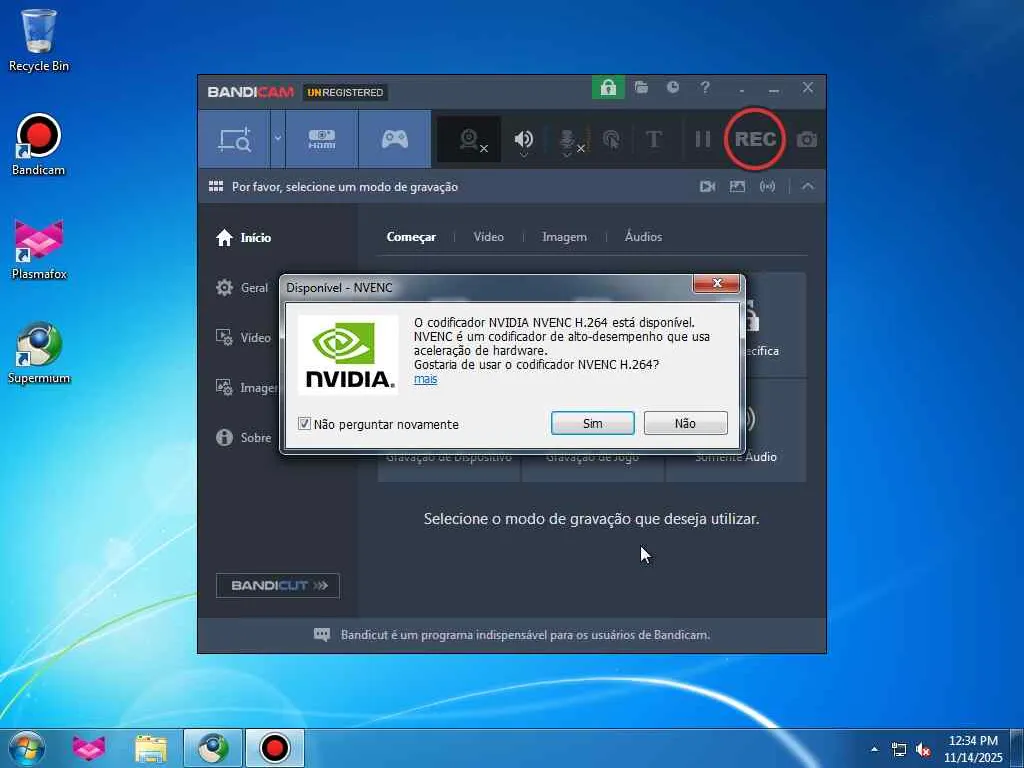Switch to Começar tab
Viewport: 1024px width, 768px height.
point(411,237)
